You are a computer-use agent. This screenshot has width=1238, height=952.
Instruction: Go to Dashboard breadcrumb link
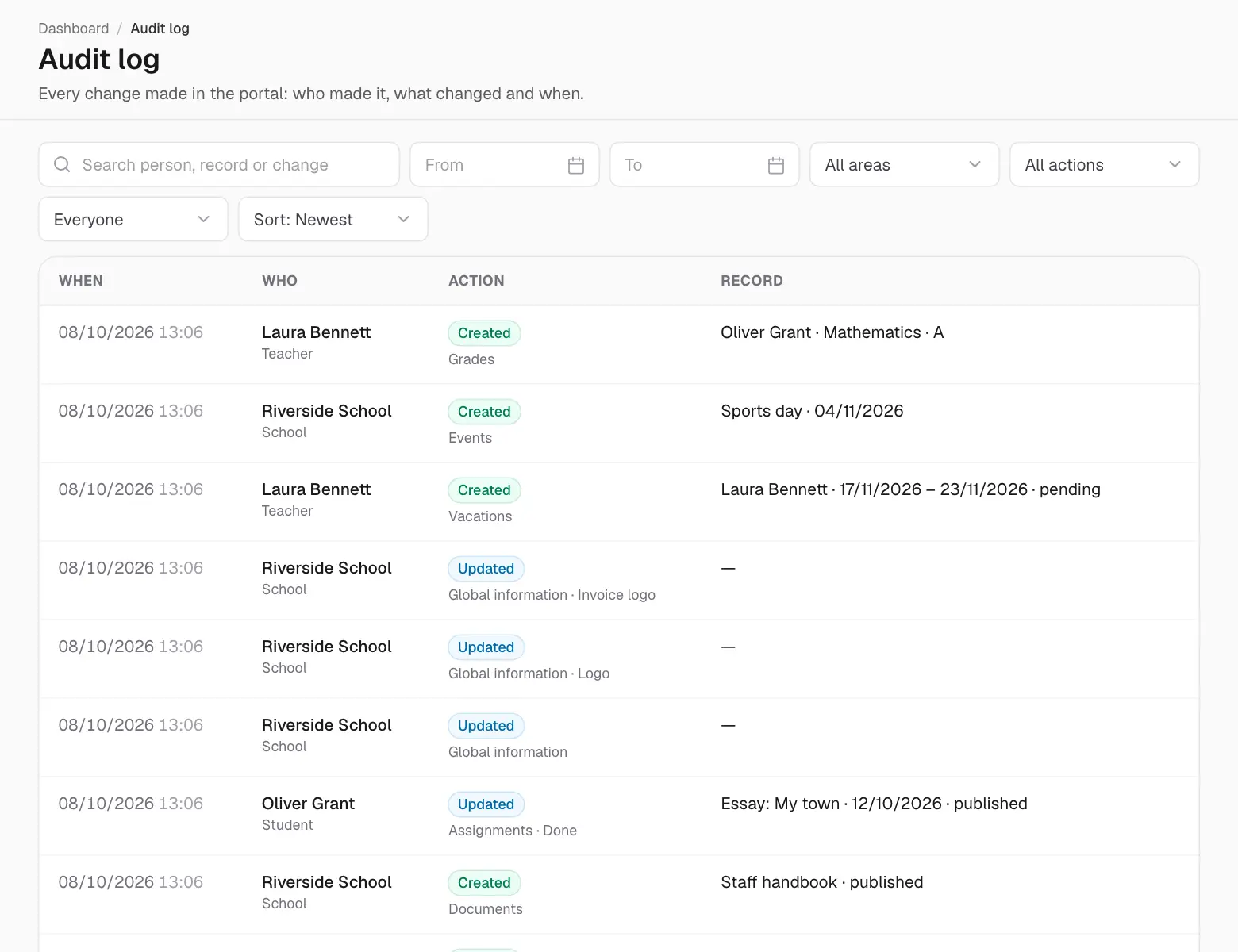click(x=74, y=29)
